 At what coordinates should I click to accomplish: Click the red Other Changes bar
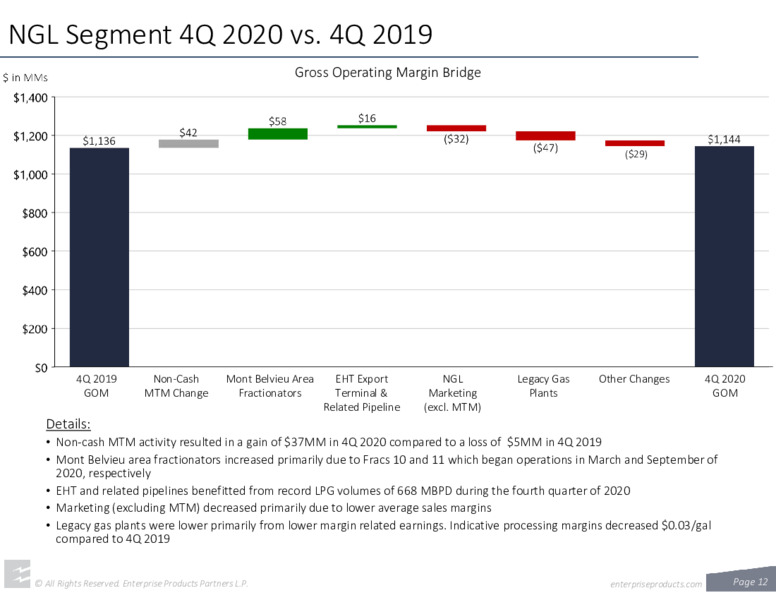pyautogui.click(x=635, y=143)
